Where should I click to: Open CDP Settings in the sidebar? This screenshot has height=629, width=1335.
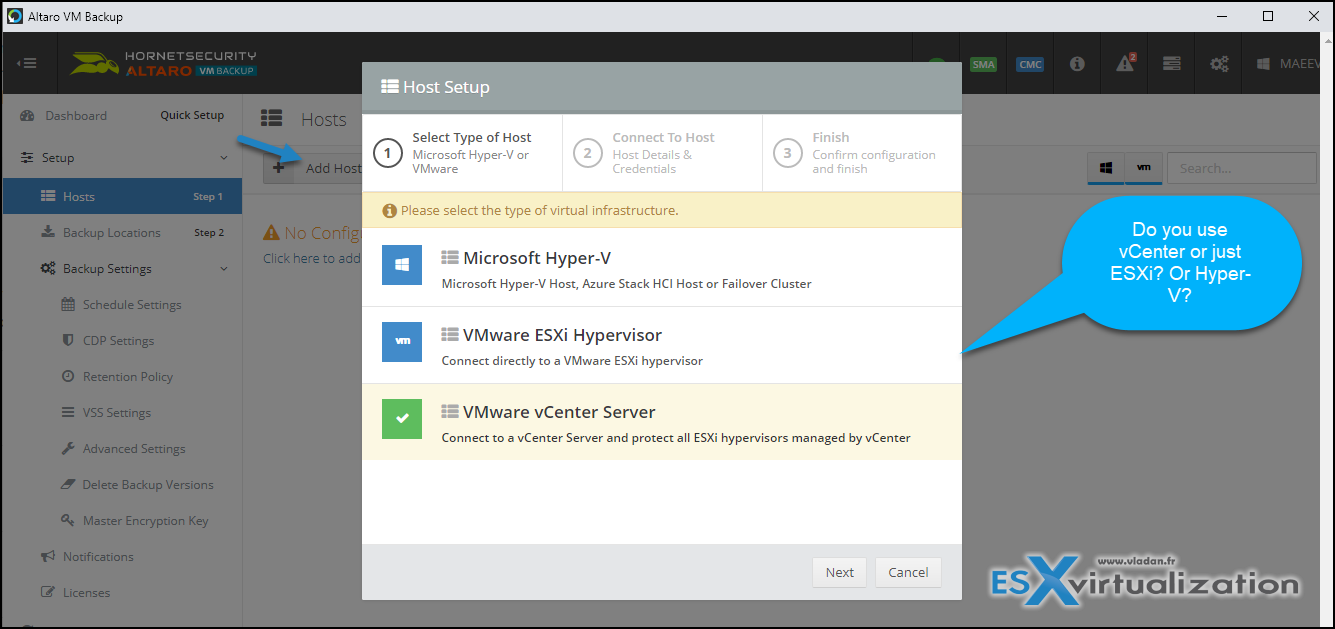coord(118,341)
